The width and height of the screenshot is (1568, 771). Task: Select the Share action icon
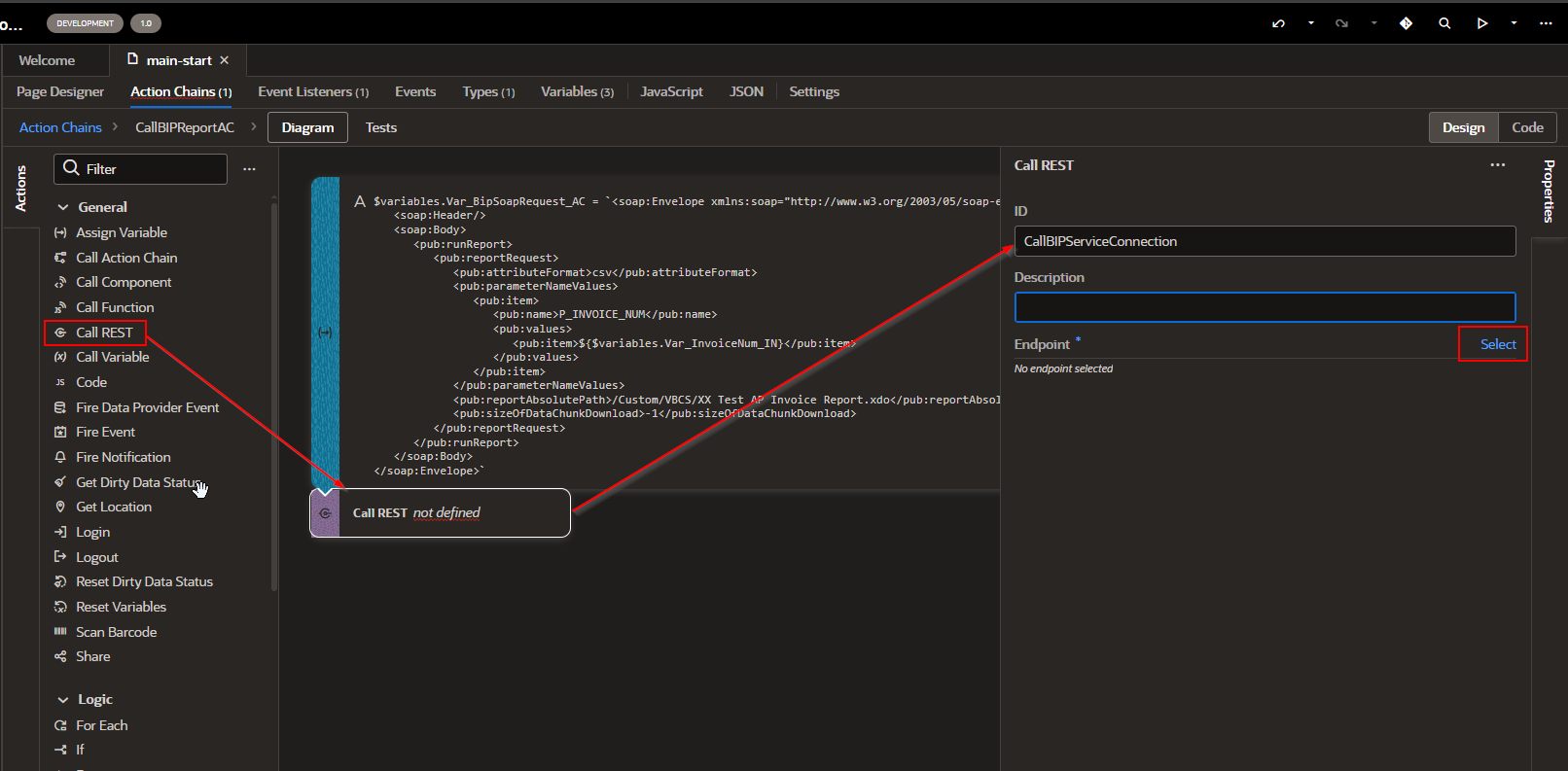(60, 656)
